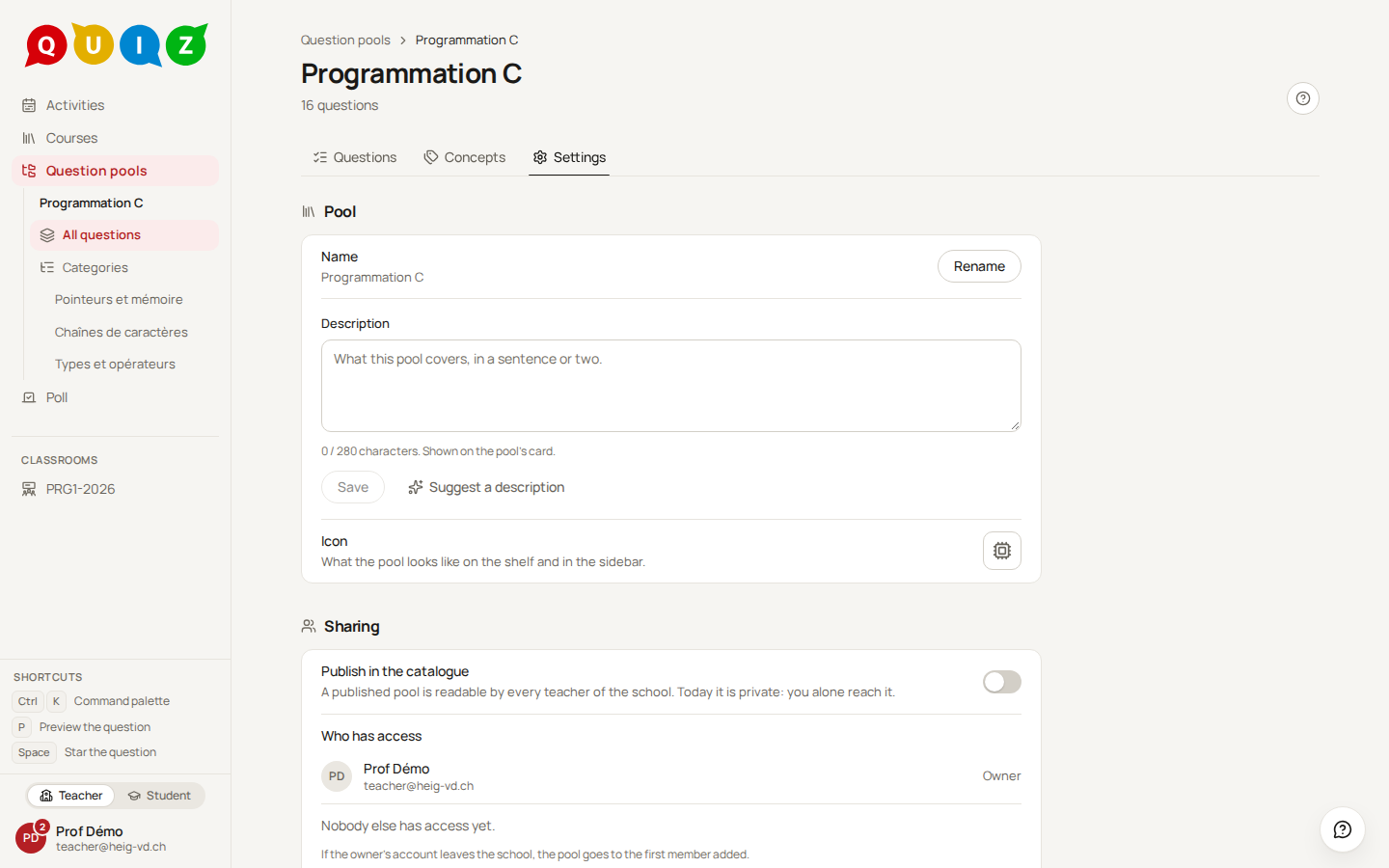Click the Sharing section people icon

click(x=309, y=627)
